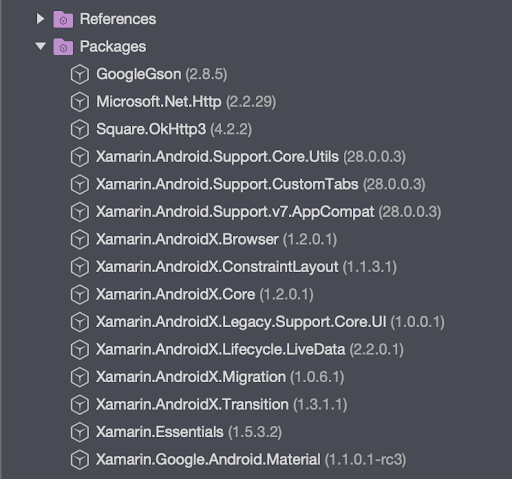Expand the References folder arrow

(40, 19)
